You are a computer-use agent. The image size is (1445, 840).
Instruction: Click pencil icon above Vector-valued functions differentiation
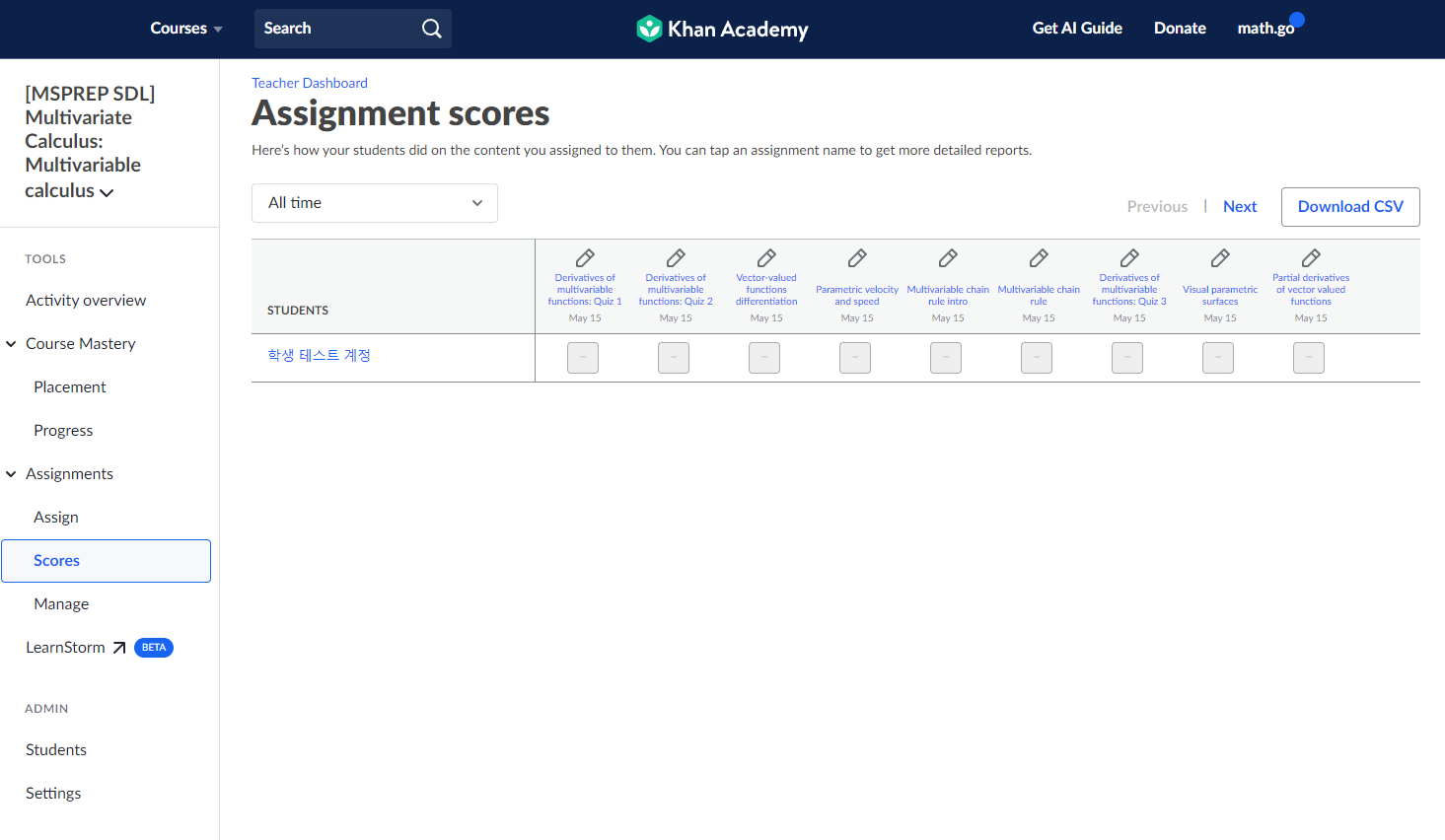point(766,258)
